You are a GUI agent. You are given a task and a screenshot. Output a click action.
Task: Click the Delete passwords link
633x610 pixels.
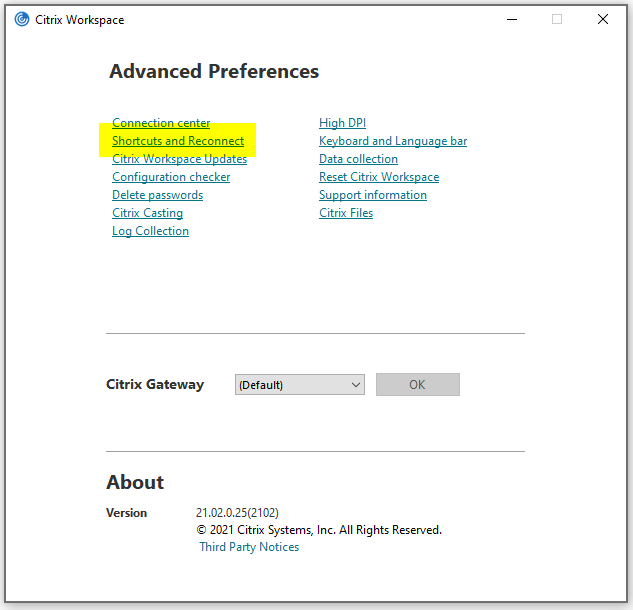pos(157,195)
